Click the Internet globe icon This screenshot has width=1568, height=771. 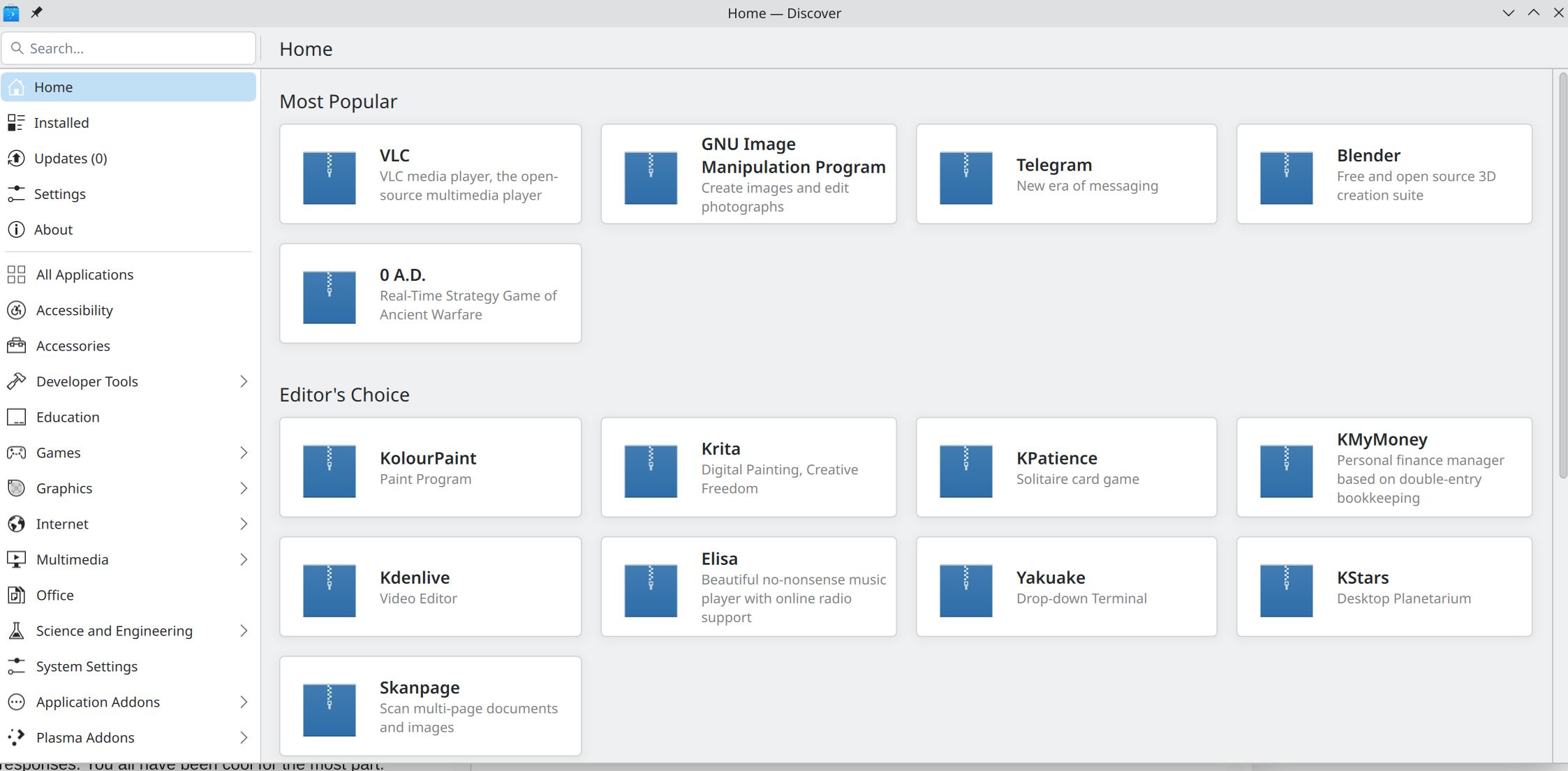(16, 524)
